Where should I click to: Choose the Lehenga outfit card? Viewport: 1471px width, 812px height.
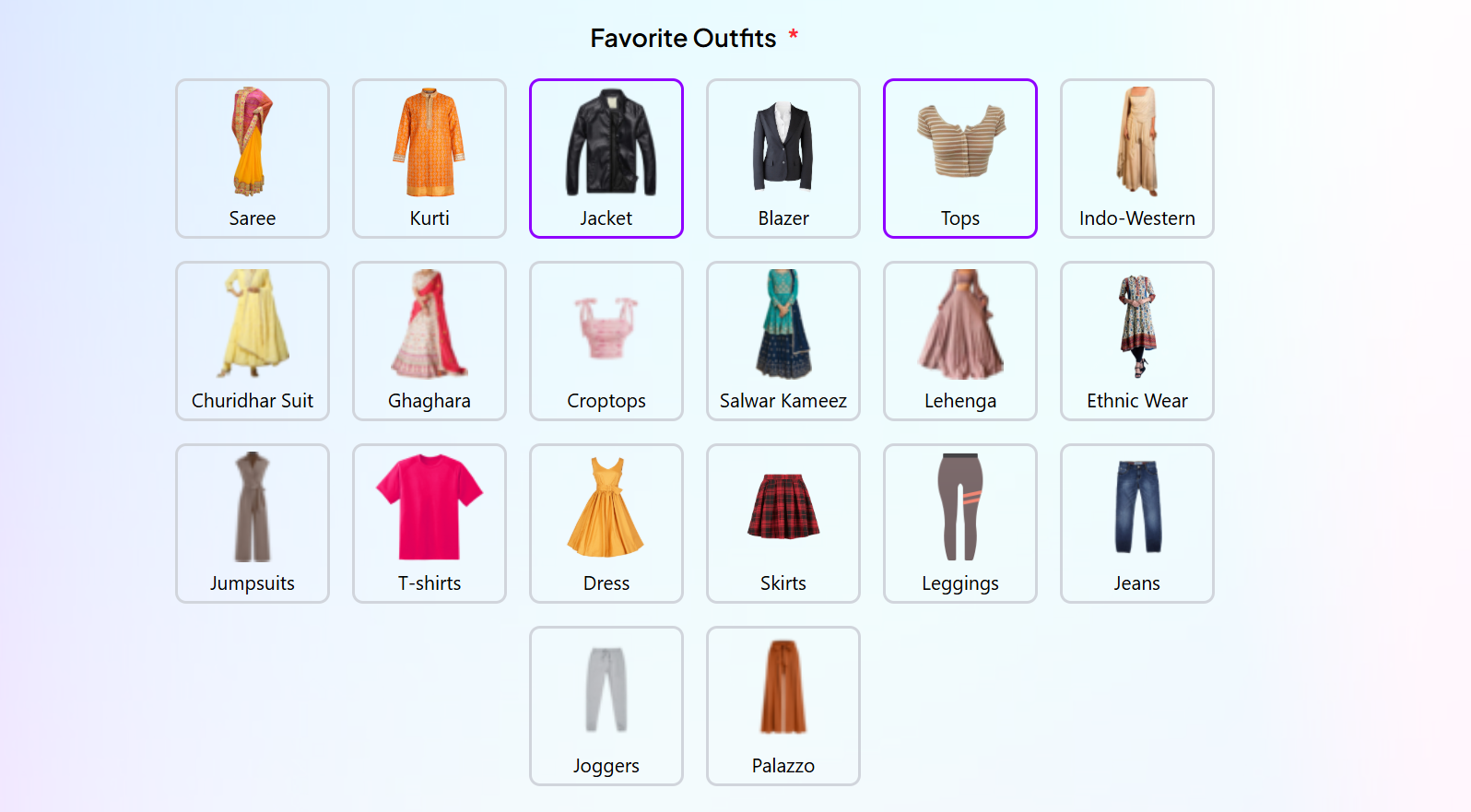(960, 341)
